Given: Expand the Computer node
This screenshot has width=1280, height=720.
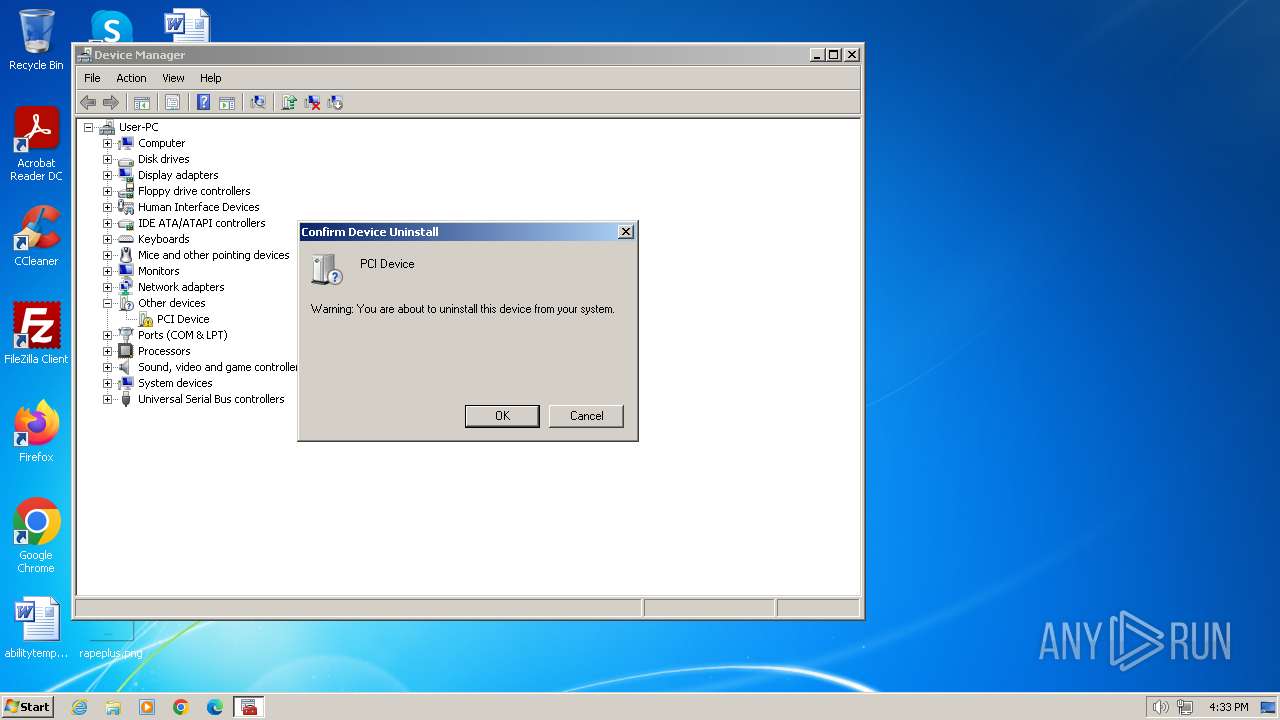Looking at the screenshot, I should [x=107, y=143].
